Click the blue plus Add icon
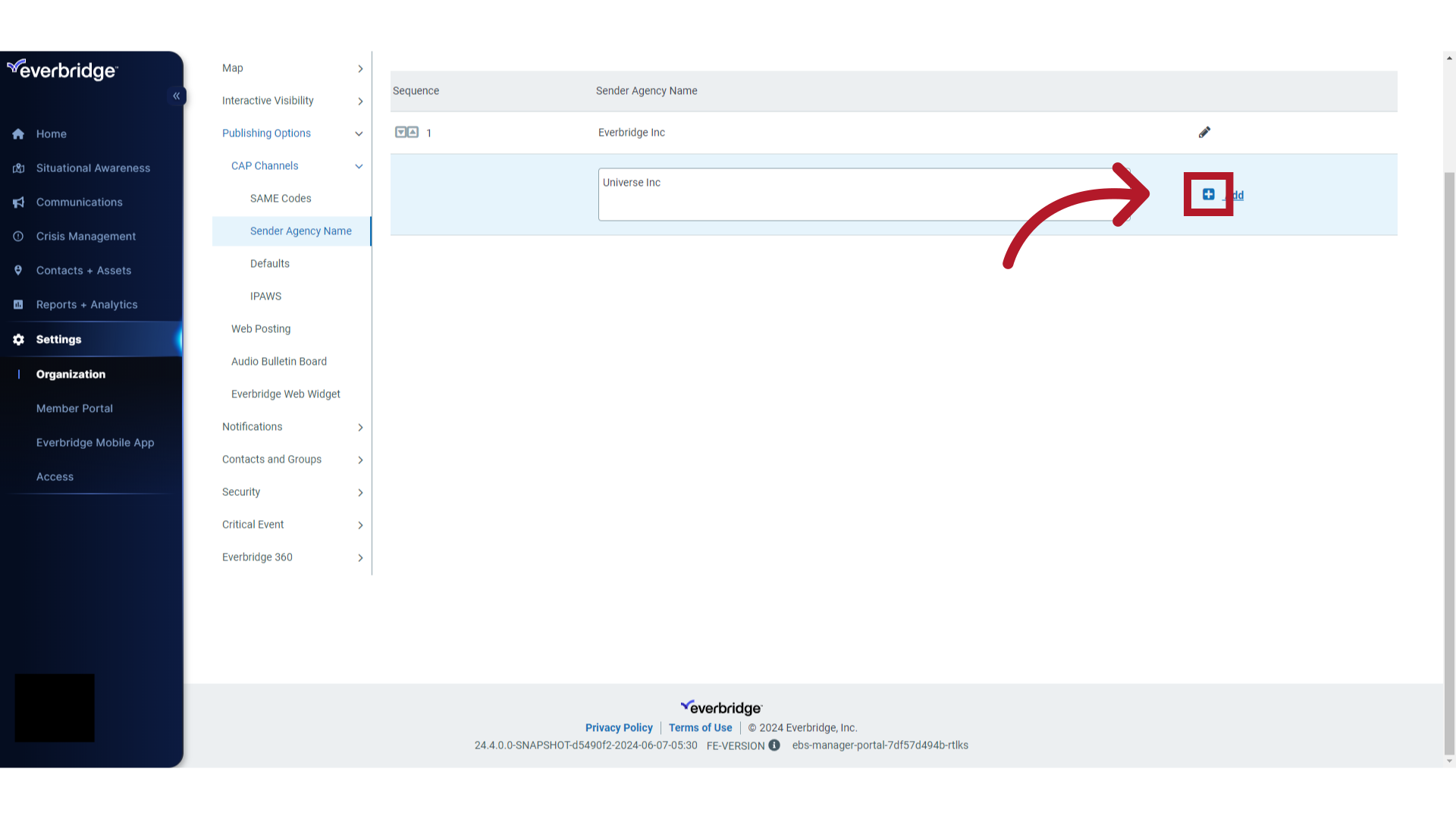Image resolution: width=1456 pixels, height=819 pixels. 1209,194
